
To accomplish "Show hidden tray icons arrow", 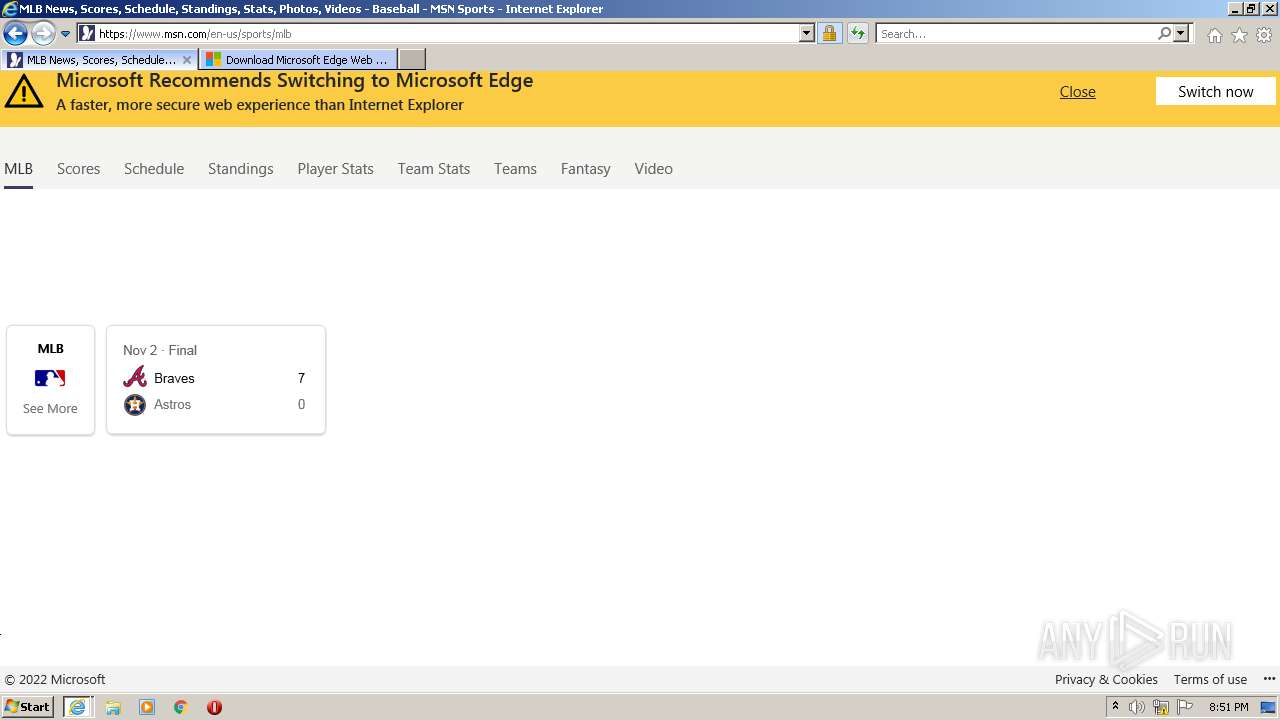I will 1115,707.
